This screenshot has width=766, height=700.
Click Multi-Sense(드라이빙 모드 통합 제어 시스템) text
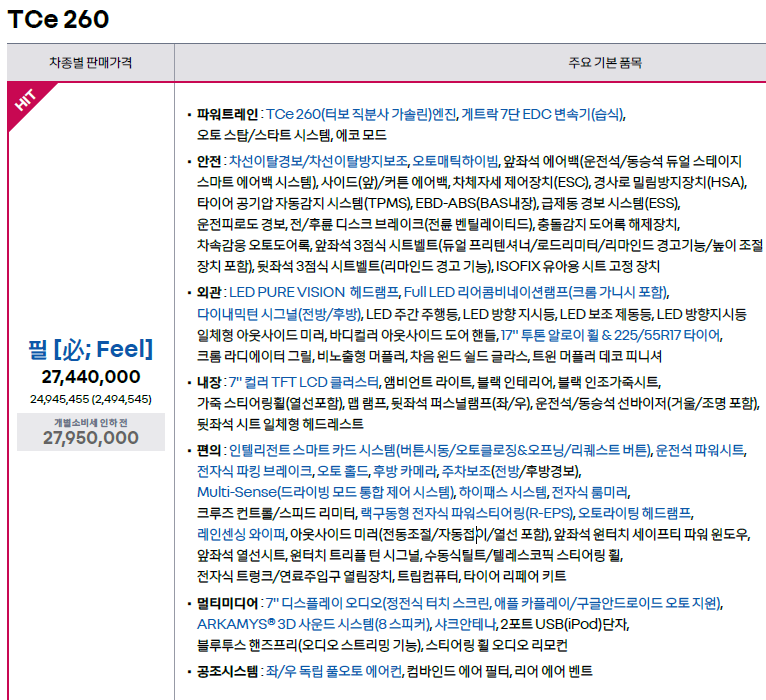pos(325,492)
